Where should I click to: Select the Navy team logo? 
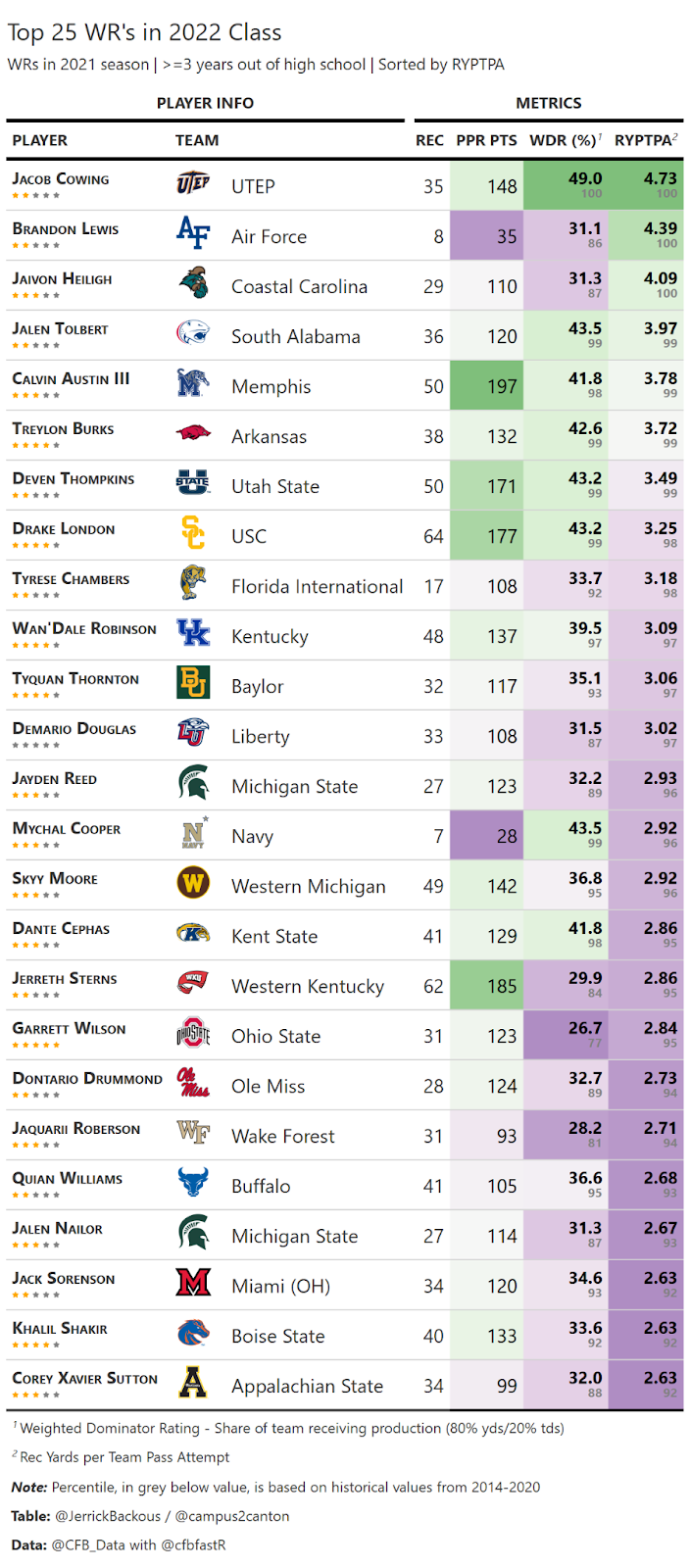(x=193, y=834)
